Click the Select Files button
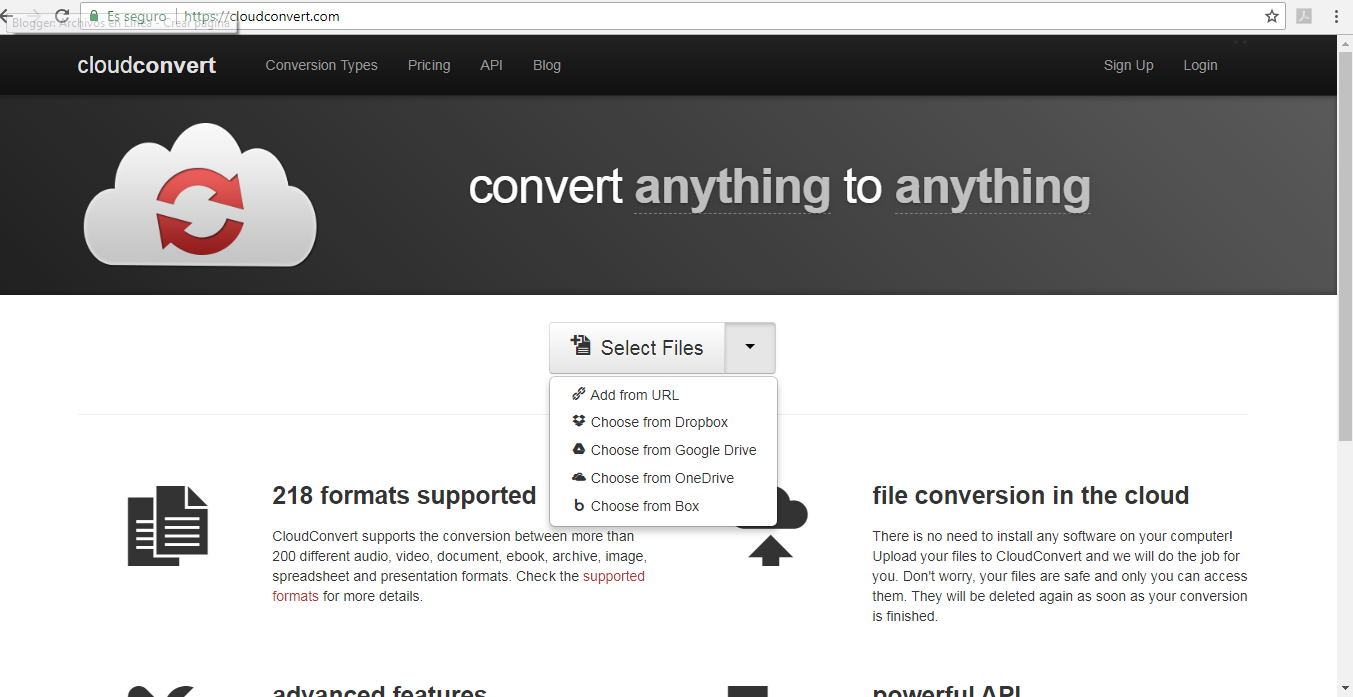The height and width of the screenshot is (697, 1353). pyautogui.click(x=637, y=347)
